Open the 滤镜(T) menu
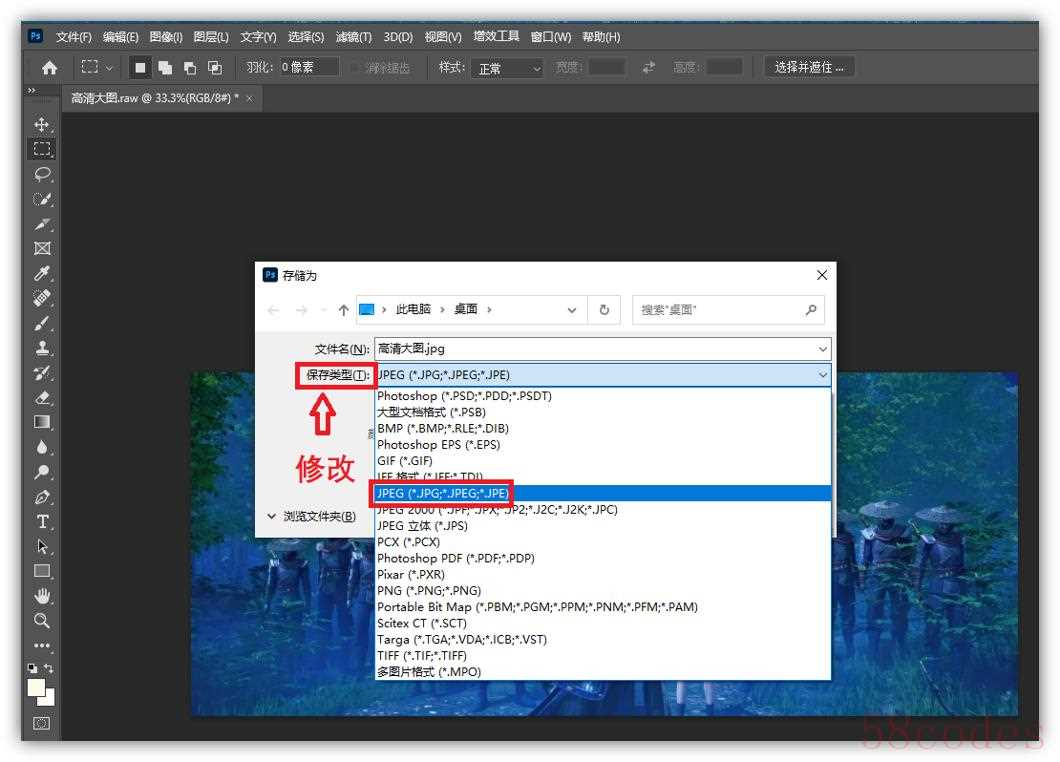Image resolution: width=1060 pixels, height=762 pixels. [x=353, y=37]
